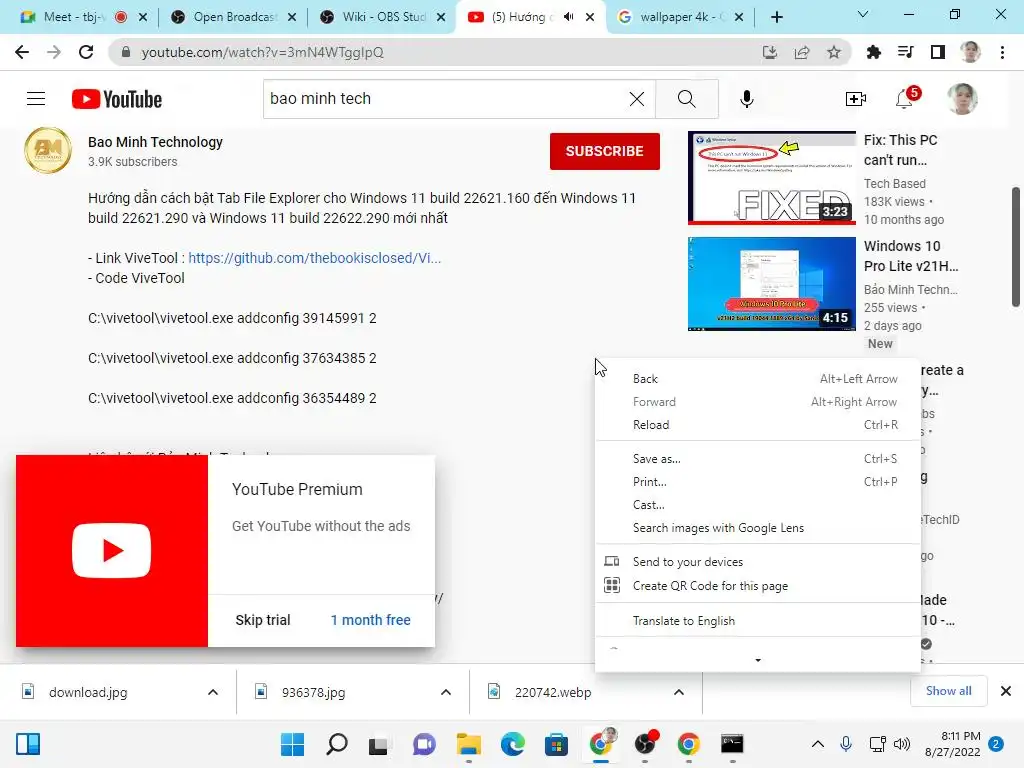Choose Cast... from context menu
This screenshot has height=768, width=1024.
point(758,505)
